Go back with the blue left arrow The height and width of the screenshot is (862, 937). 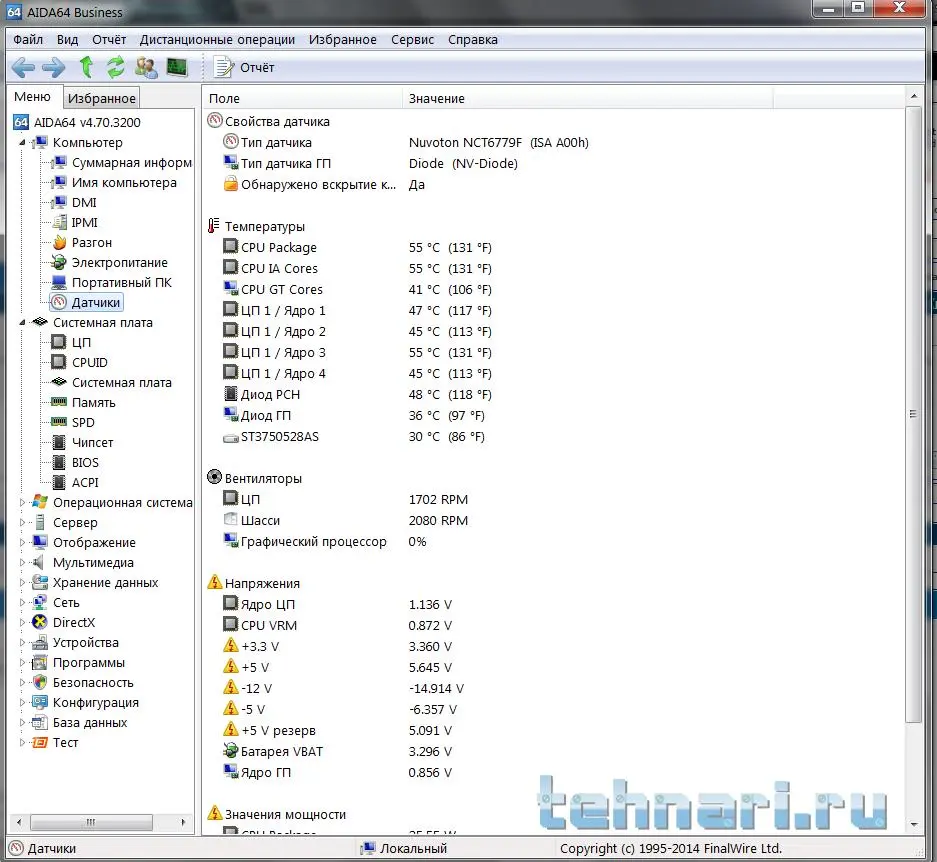[x=23, y=67]
